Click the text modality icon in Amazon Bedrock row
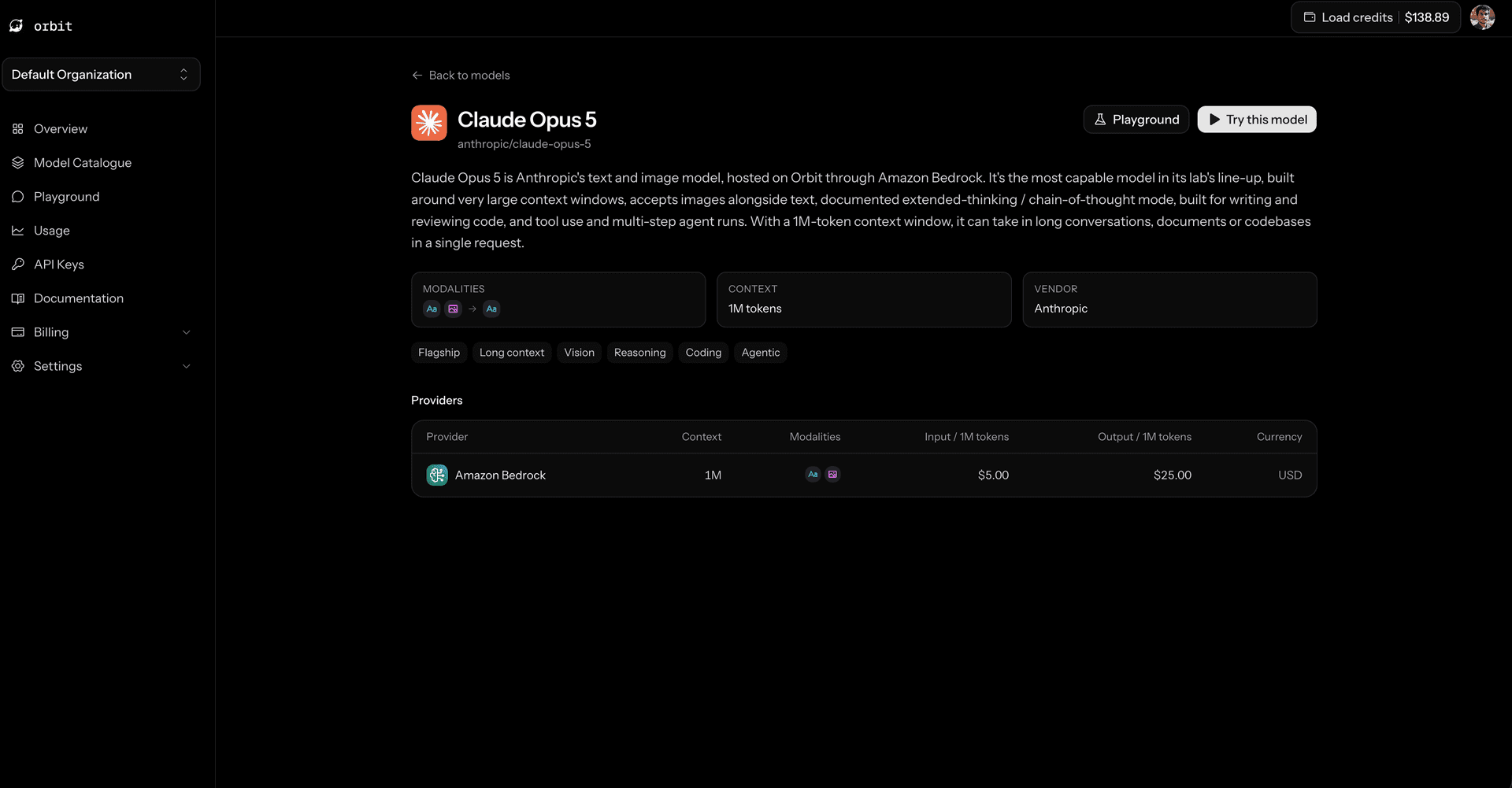Image resolution: width=1512 pixels, height=788 pixels. [813, 475]
